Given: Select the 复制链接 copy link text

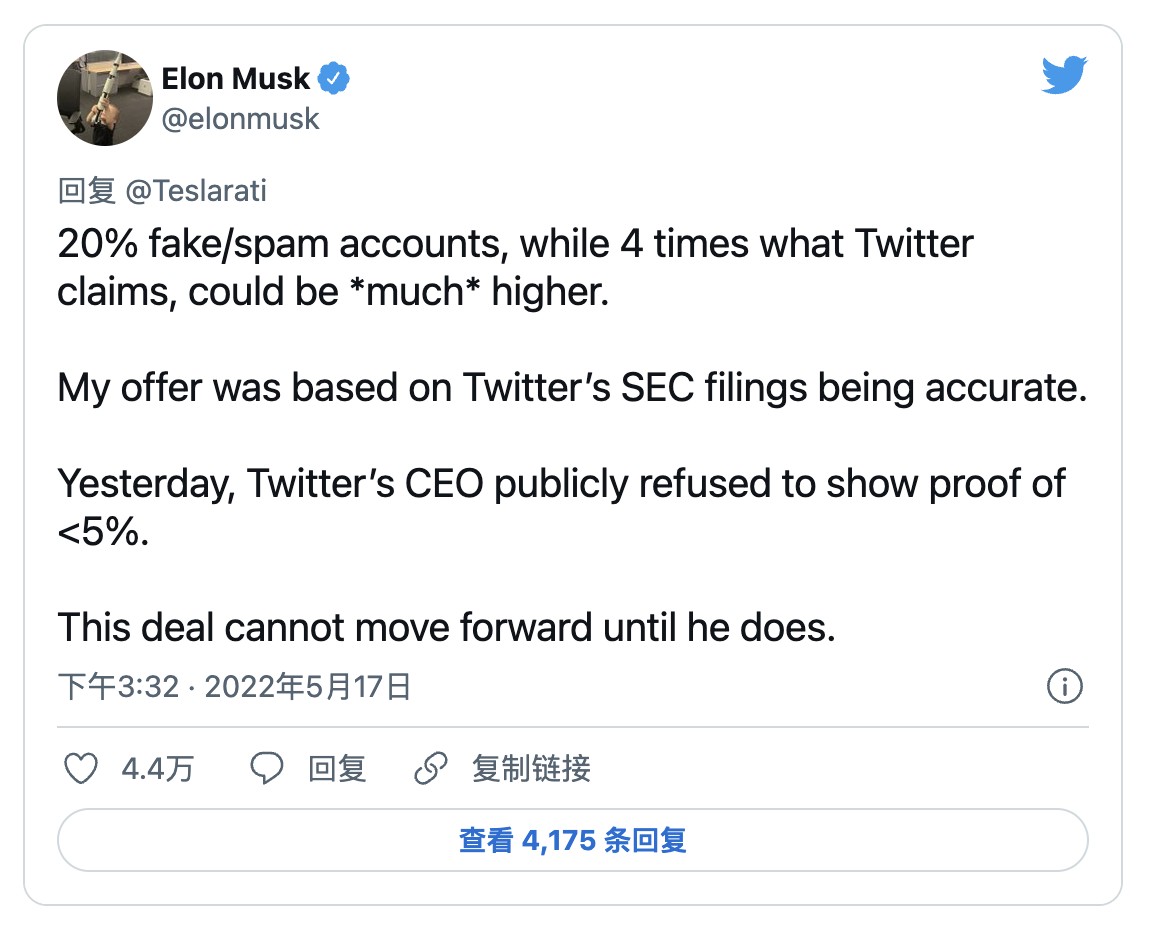Looking at the screenshot, I should (x=531, y=768).
